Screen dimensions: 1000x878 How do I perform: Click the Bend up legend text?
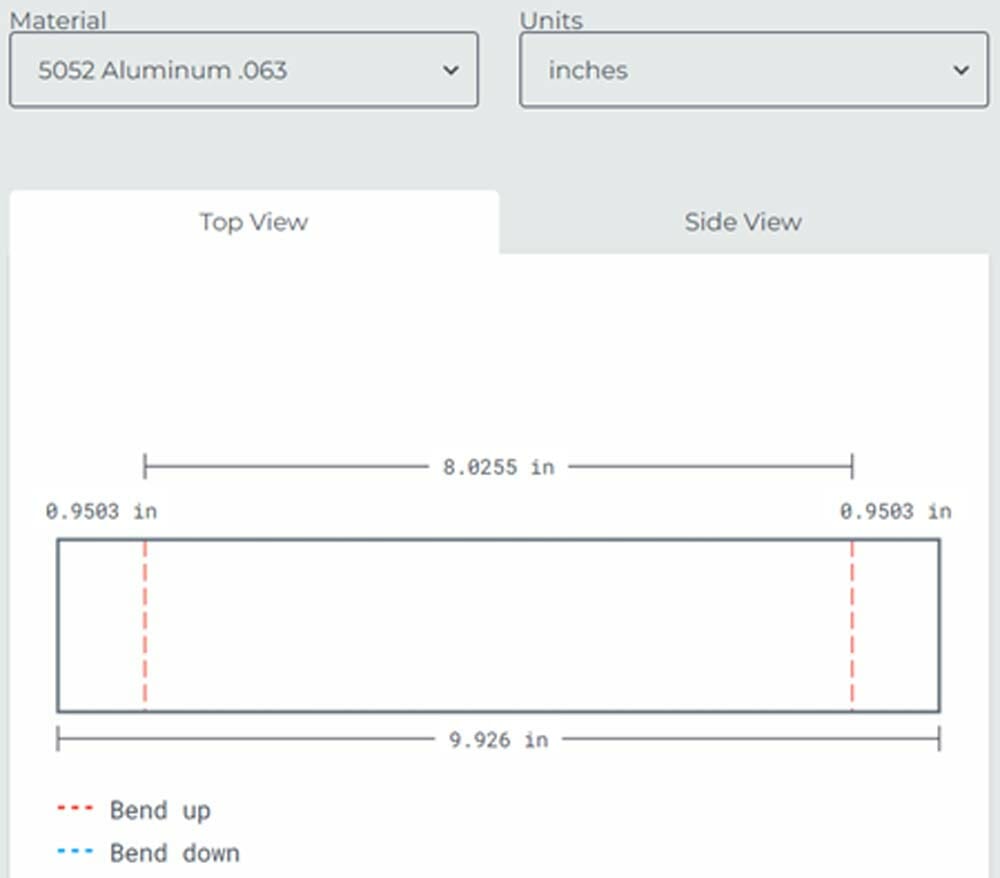[160, 810]
